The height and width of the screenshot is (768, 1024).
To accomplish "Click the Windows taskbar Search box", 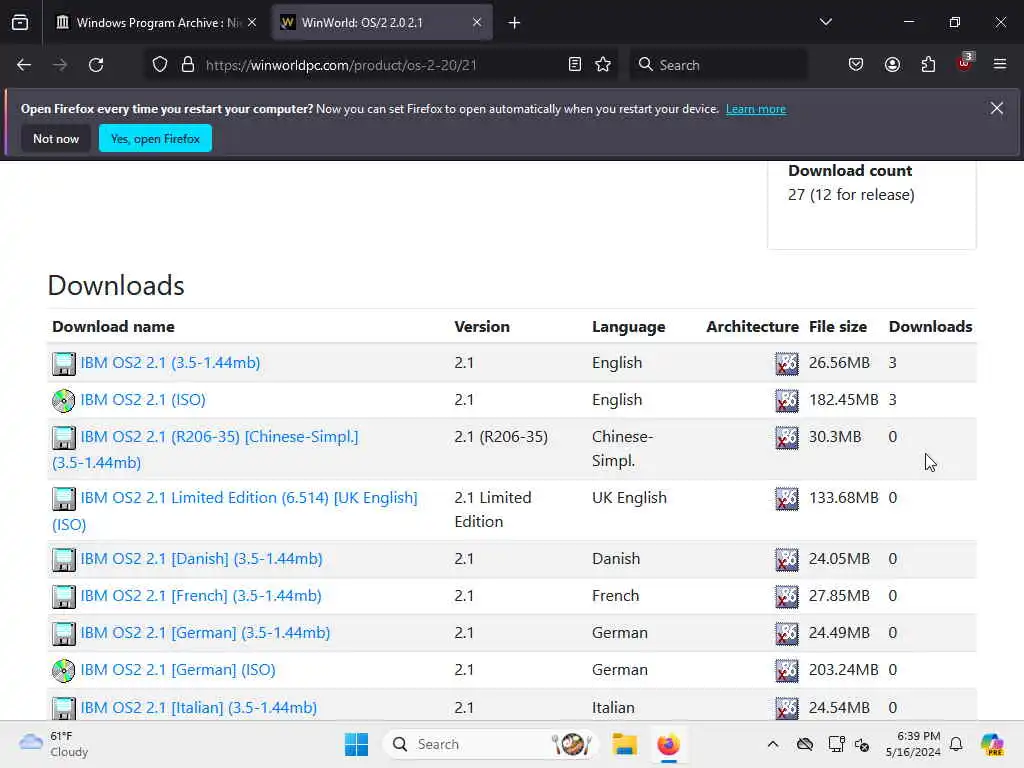I will click(490, 744).
